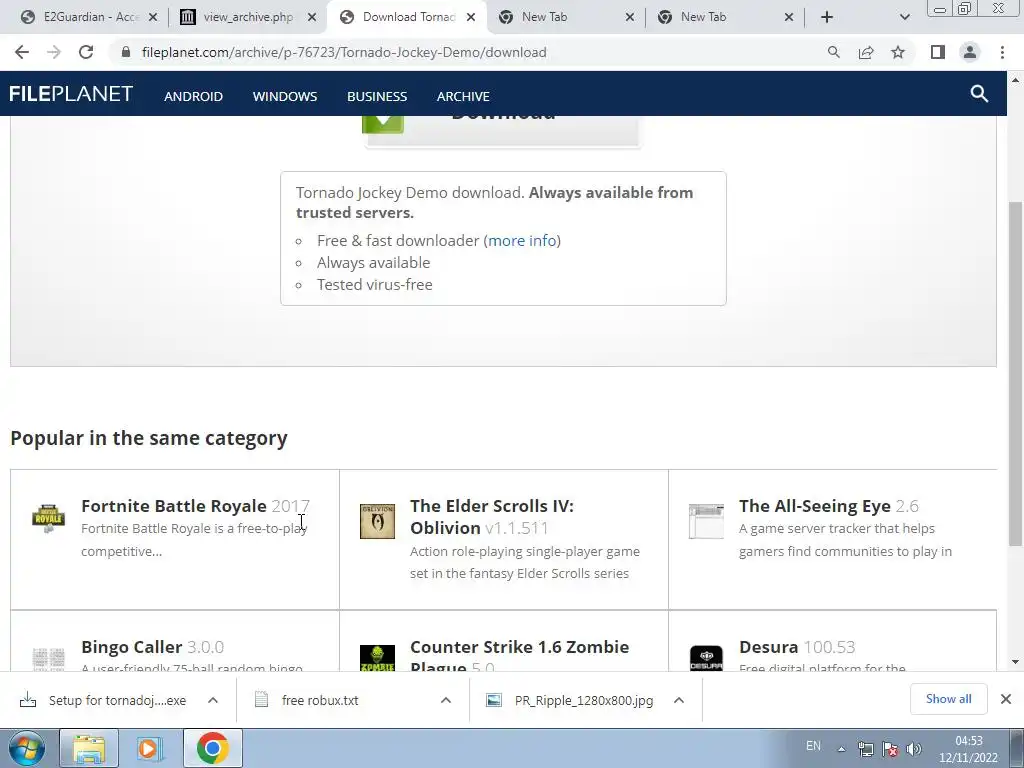Open downloaded Setup for tornadoj...exe
1024x768 pixels.
pyautogui.click(x=104, y=700)
